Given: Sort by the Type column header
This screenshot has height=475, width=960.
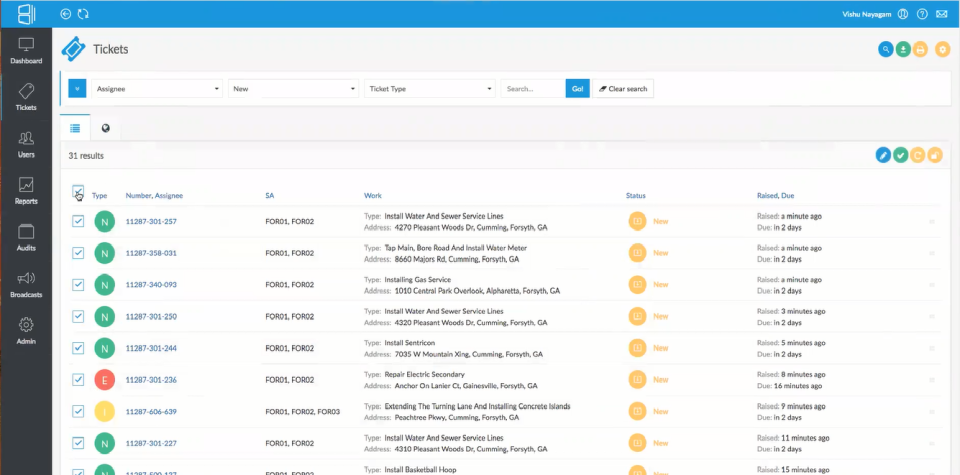Looking at the screenshot, I should (100, 196).
